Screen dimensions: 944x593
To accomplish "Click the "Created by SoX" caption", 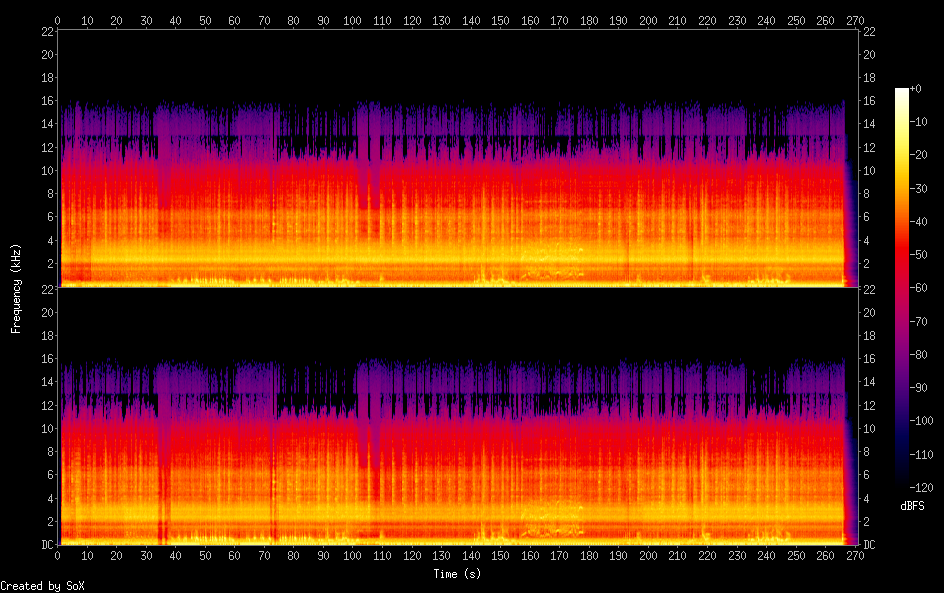I will pyautogui.click(x=42, y=586).
